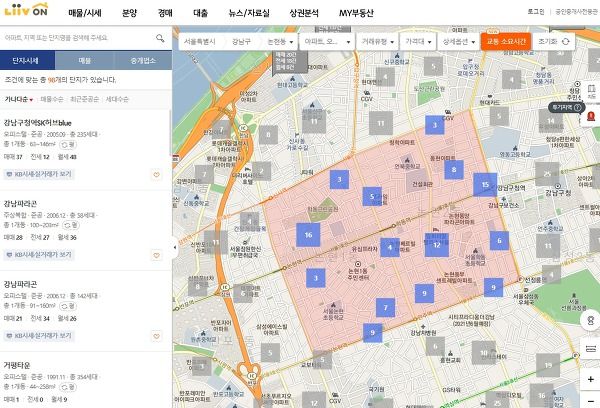Switch to the 단지시세 tab

[28, 60]
